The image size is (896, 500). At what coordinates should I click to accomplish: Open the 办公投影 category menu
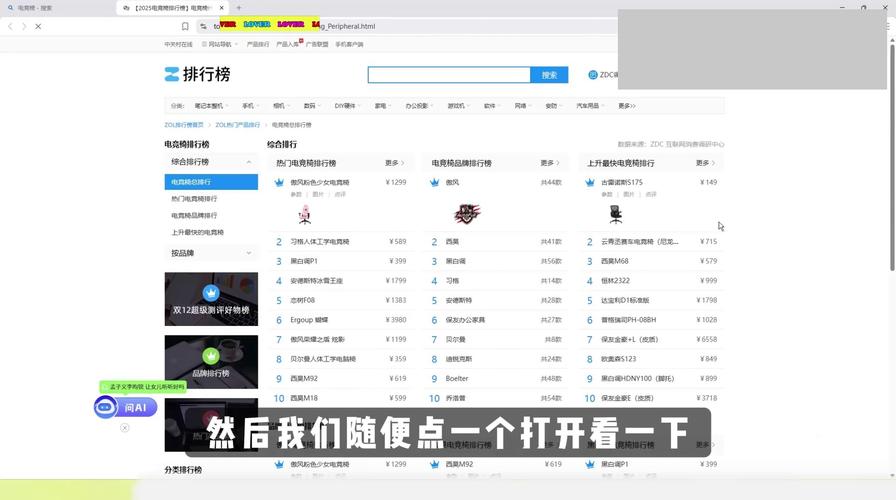coord(419,106)
